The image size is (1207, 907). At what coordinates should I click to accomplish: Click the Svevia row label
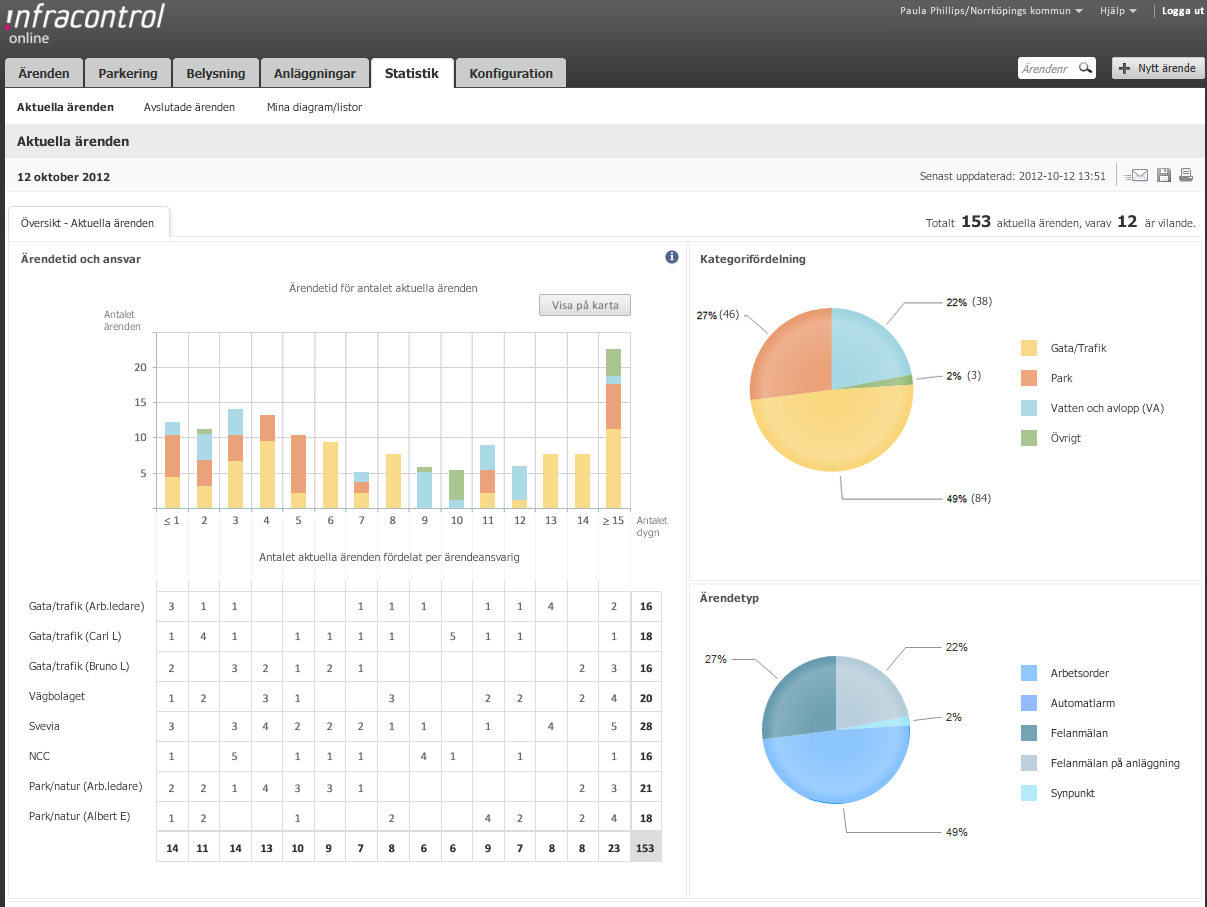45,726
